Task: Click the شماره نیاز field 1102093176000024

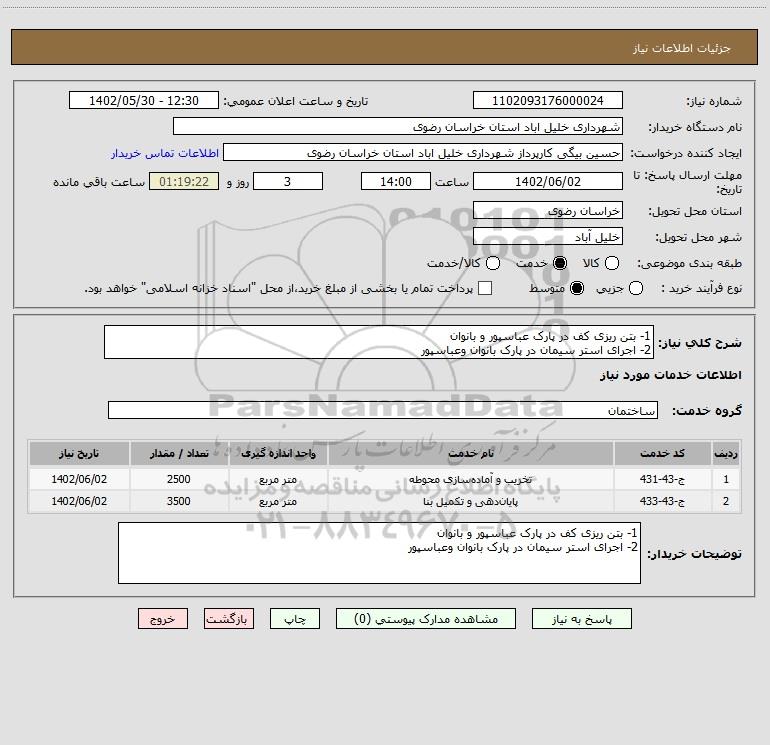Action: [548, 101]
